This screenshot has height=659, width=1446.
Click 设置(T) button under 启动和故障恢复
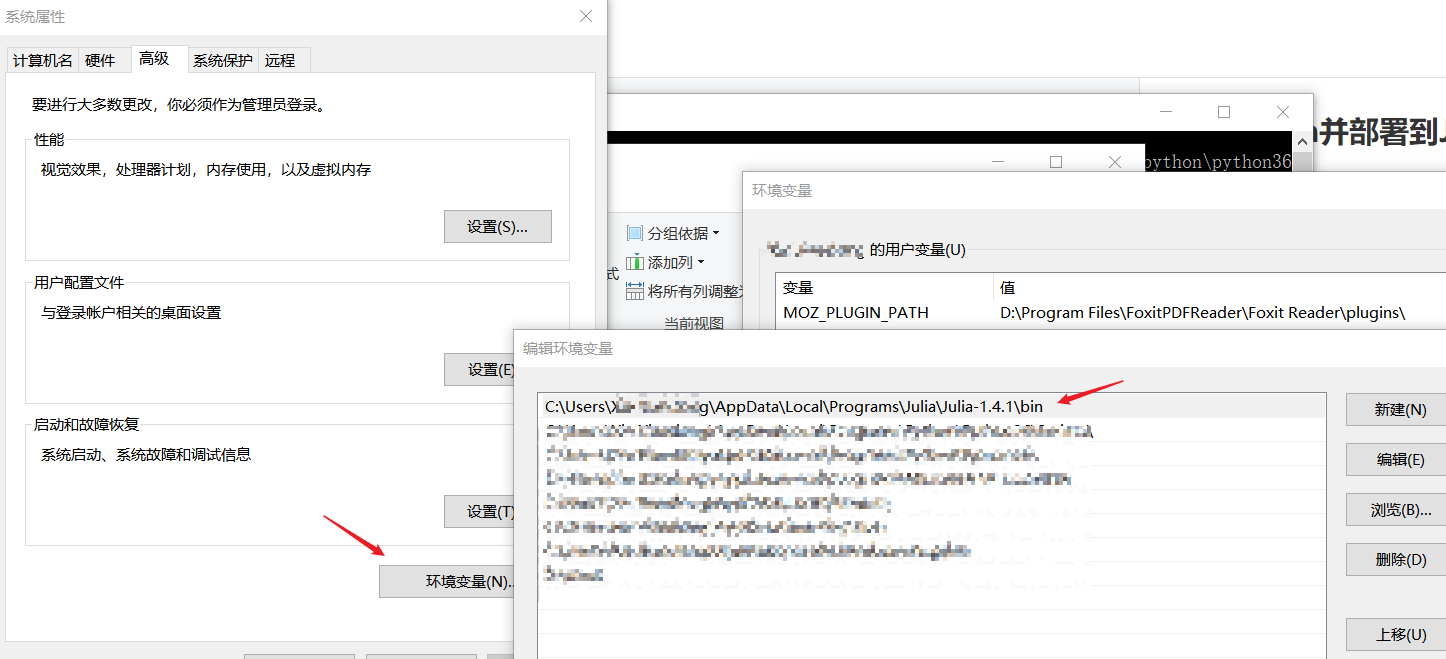(479, 511)
